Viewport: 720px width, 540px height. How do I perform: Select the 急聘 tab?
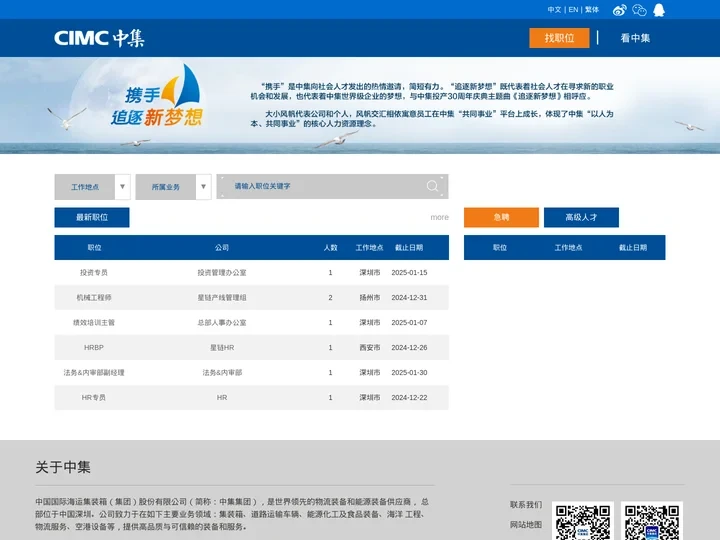click(x=501, y=217)
